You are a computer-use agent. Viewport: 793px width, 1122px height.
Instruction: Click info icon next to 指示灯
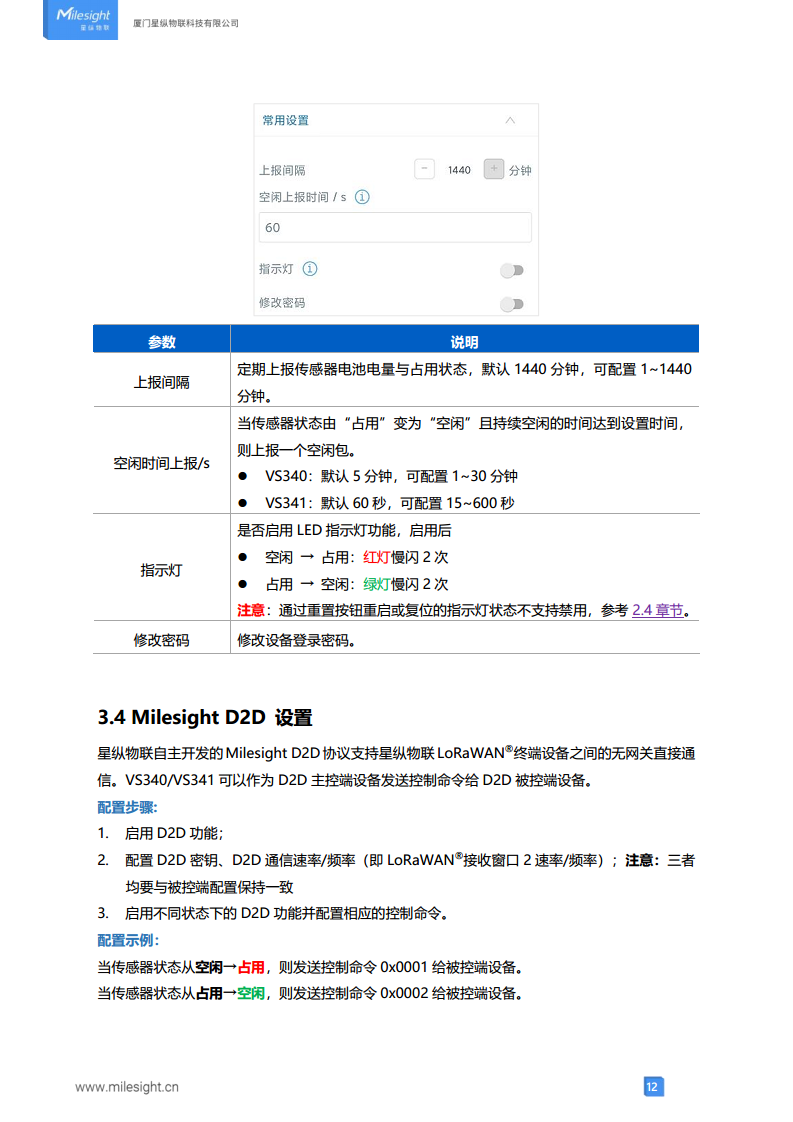pos(310,269)
